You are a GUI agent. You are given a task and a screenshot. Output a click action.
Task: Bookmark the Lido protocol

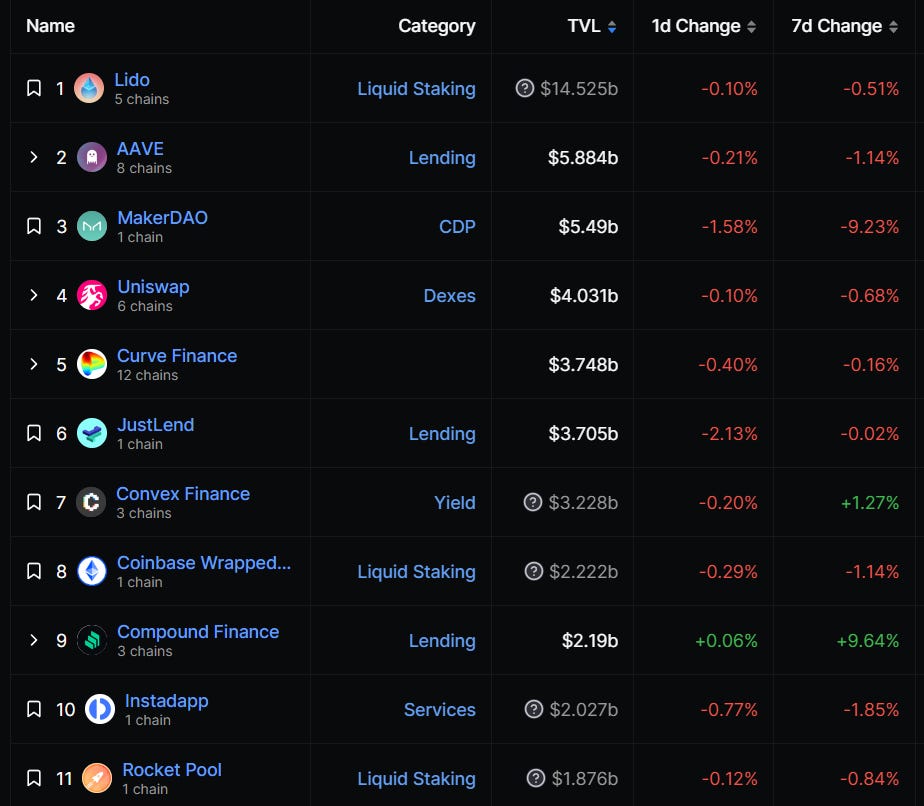(x=34, y=88)
